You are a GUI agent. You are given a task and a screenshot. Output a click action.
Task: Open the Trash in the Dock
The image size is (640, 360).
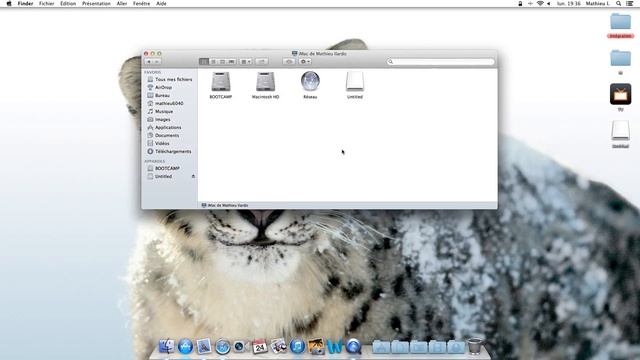(474, 346)
